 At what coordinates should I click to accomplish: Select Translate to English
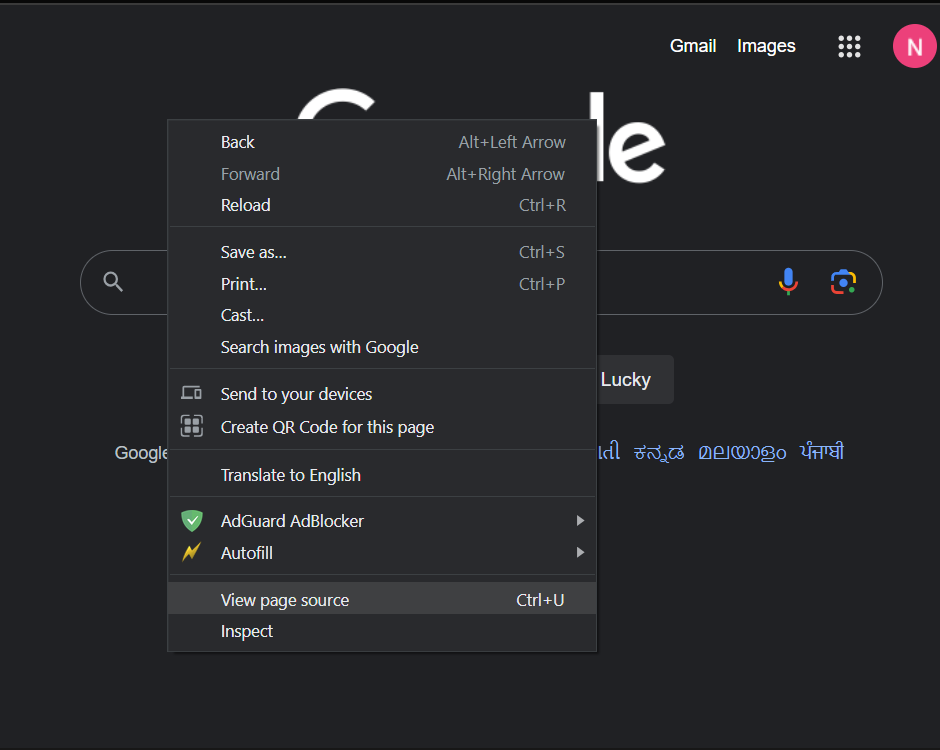pos(290,475)
